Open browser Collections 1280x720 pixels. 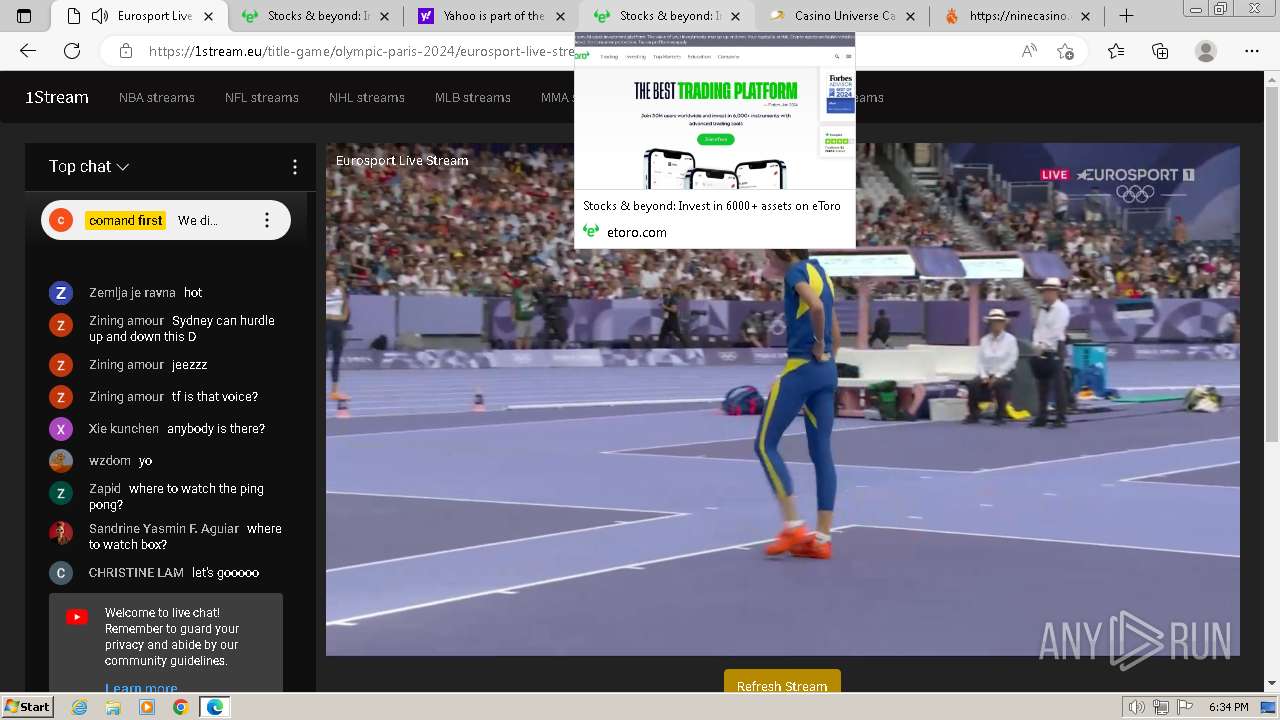click(x=1160, y=51)
